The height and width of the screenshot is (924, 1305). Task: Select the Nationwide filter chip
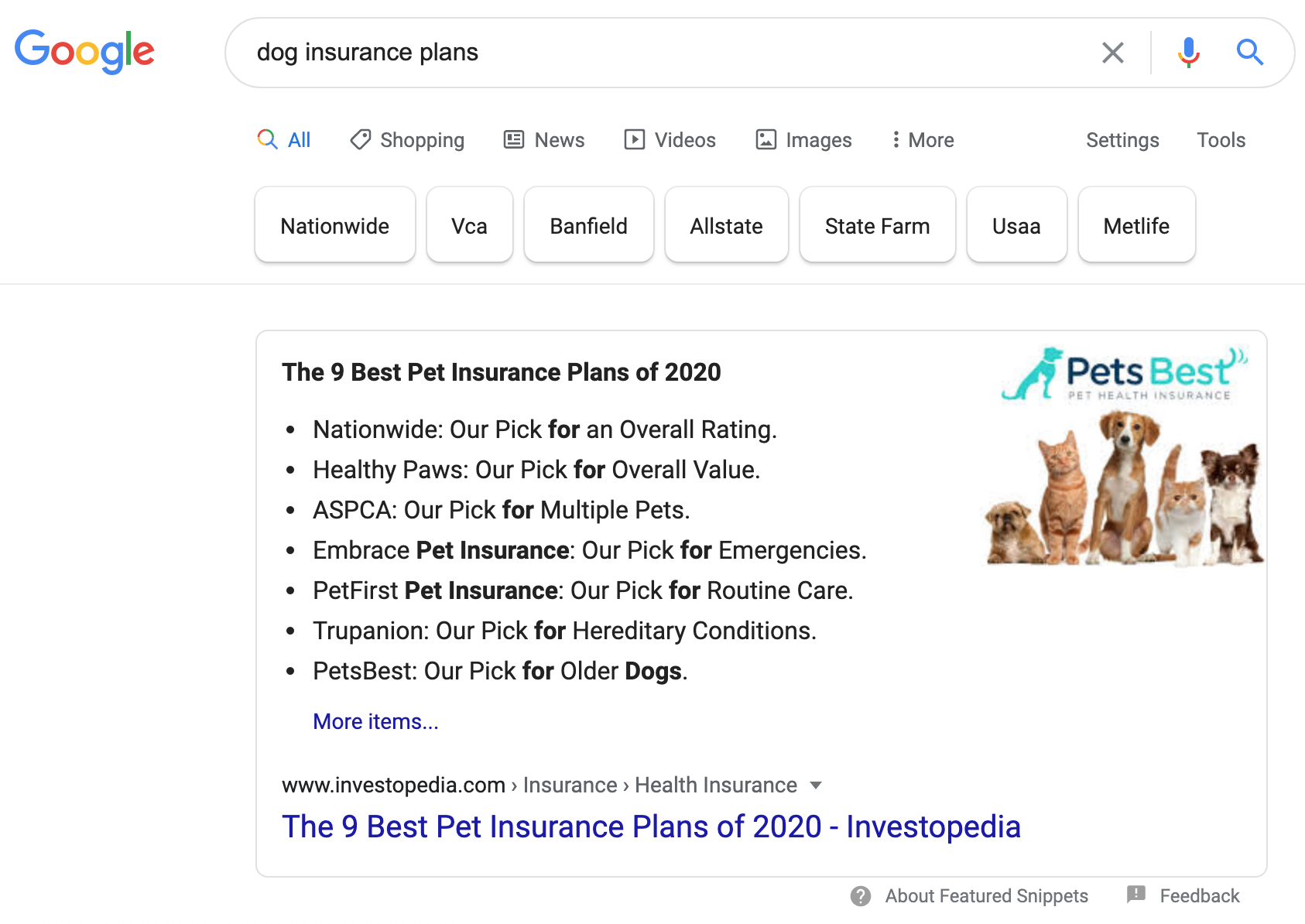(x=334, y=225)
